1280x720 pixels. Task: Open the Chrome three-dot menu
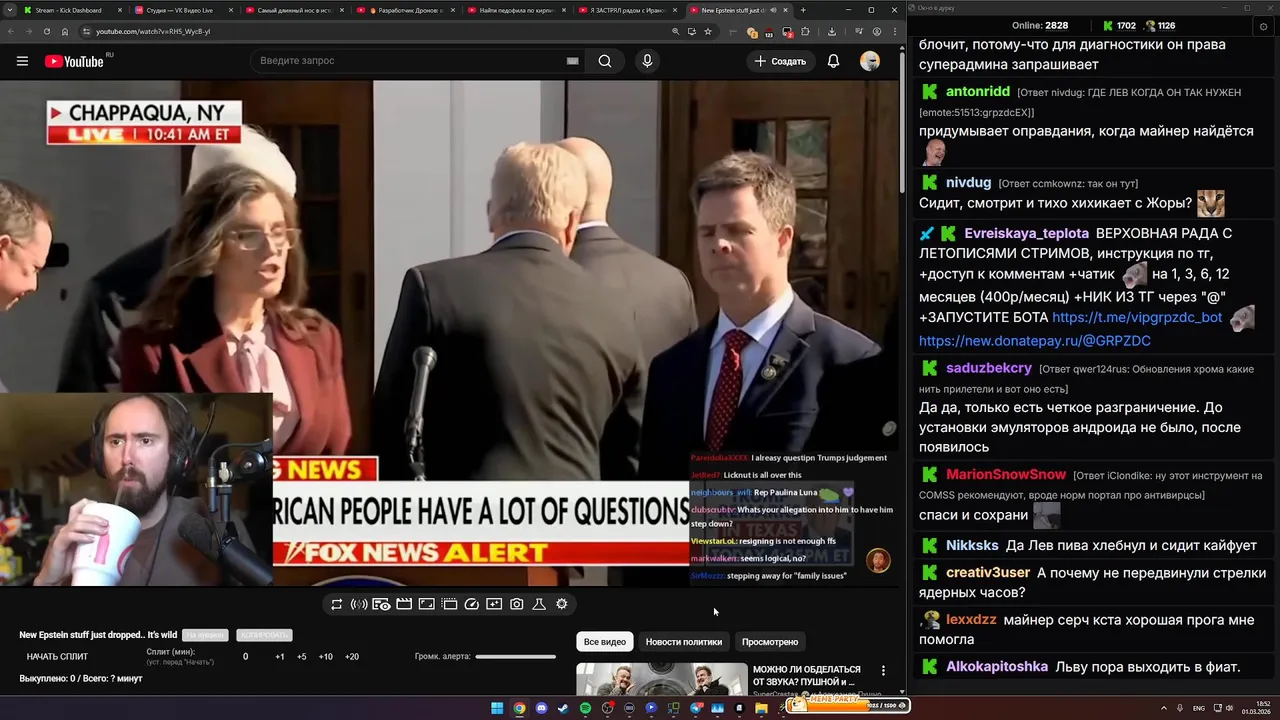pyautogui.click(x=893, y=31)
